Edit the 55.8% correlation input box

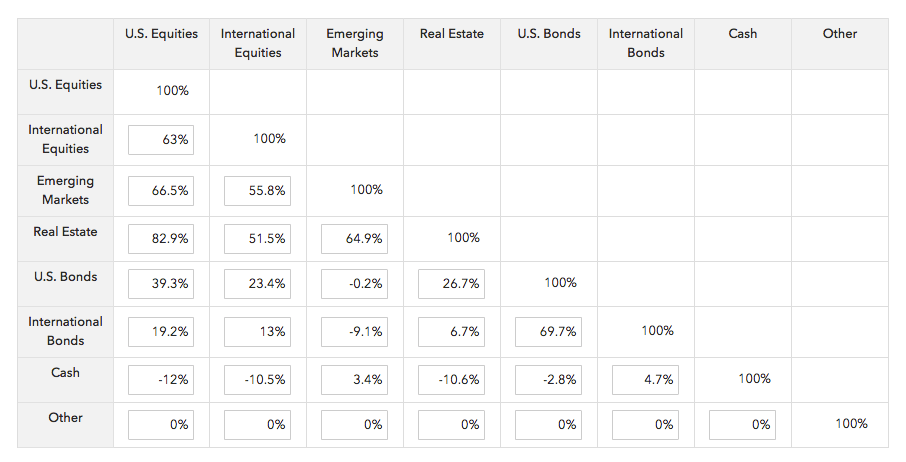[x=257, y=191]
